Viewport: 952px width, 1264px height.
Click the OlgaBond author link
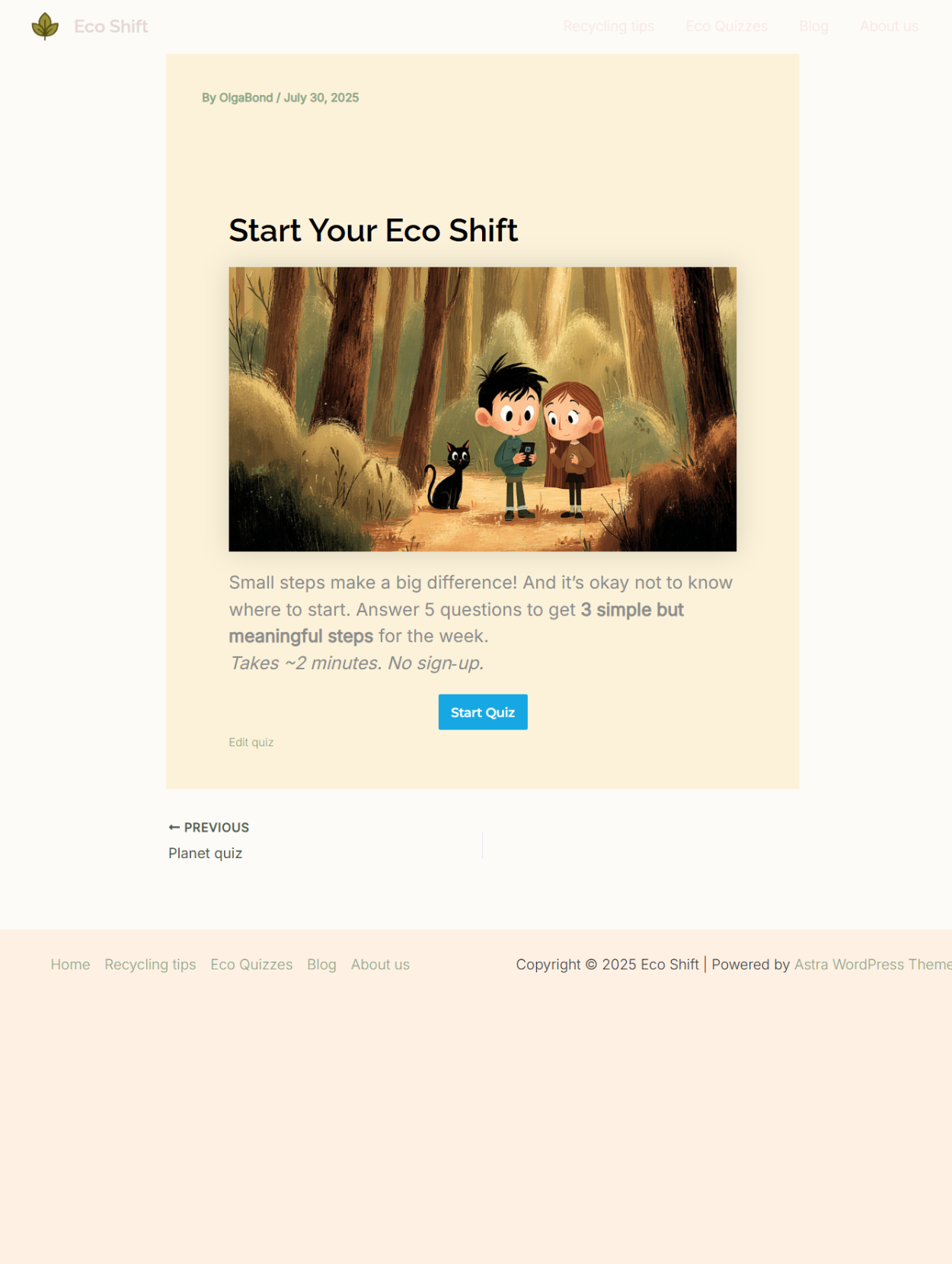click(246, 97)
